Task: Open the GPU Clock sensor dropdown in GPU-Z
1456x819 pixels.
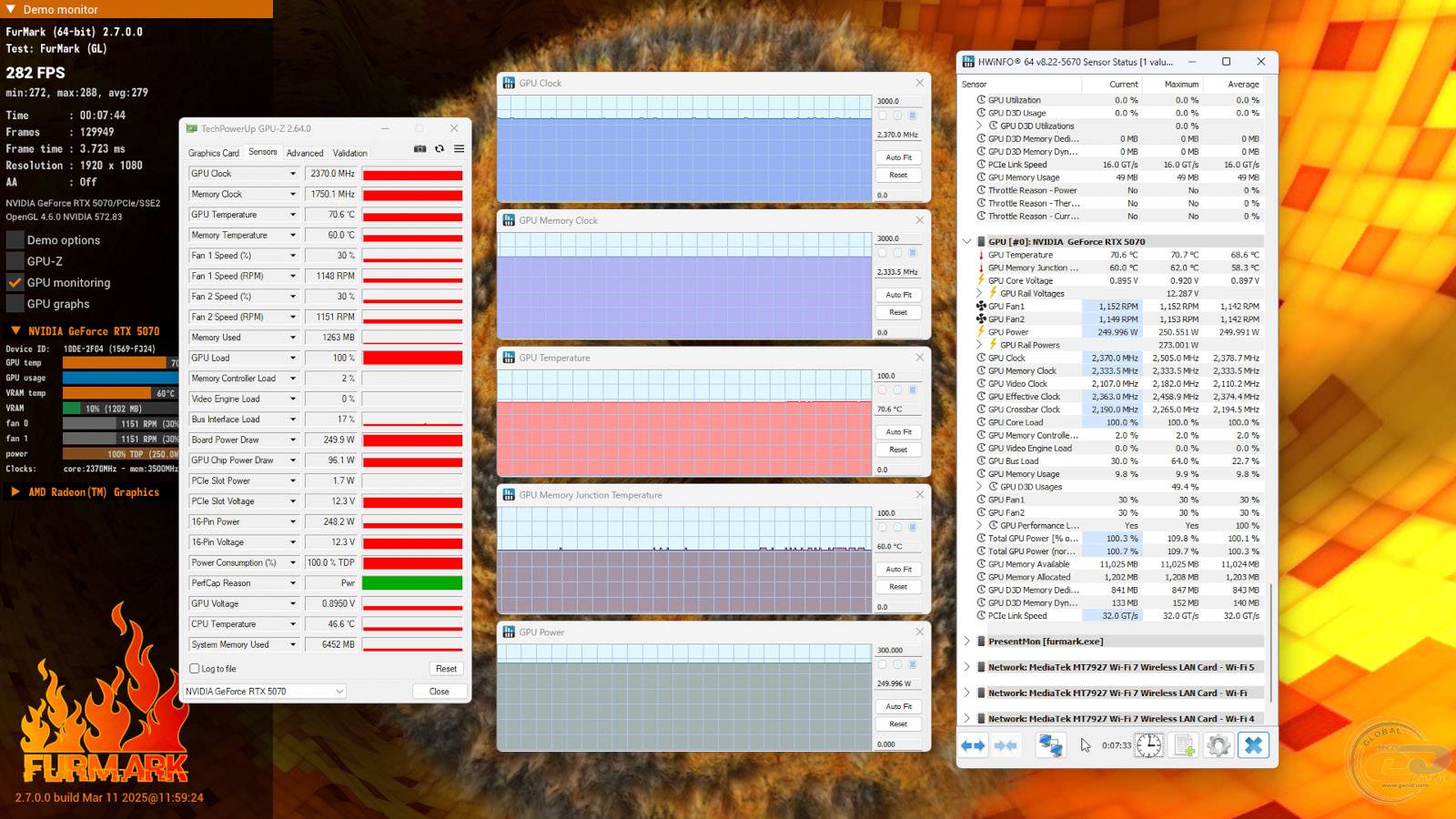Action: click(x=293, y=174)
